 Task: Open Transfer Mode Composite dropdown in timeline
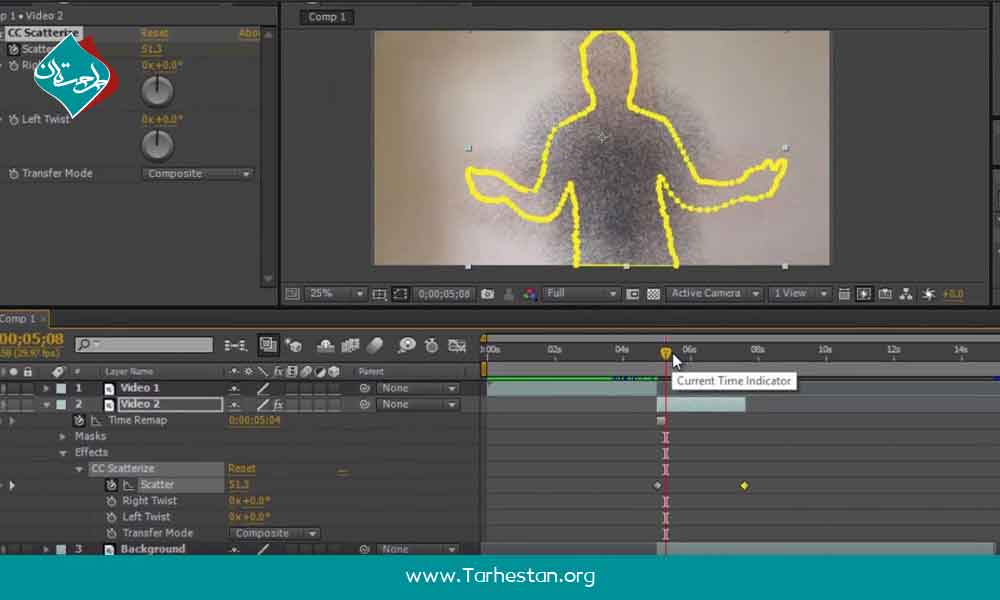pos(276,534)
